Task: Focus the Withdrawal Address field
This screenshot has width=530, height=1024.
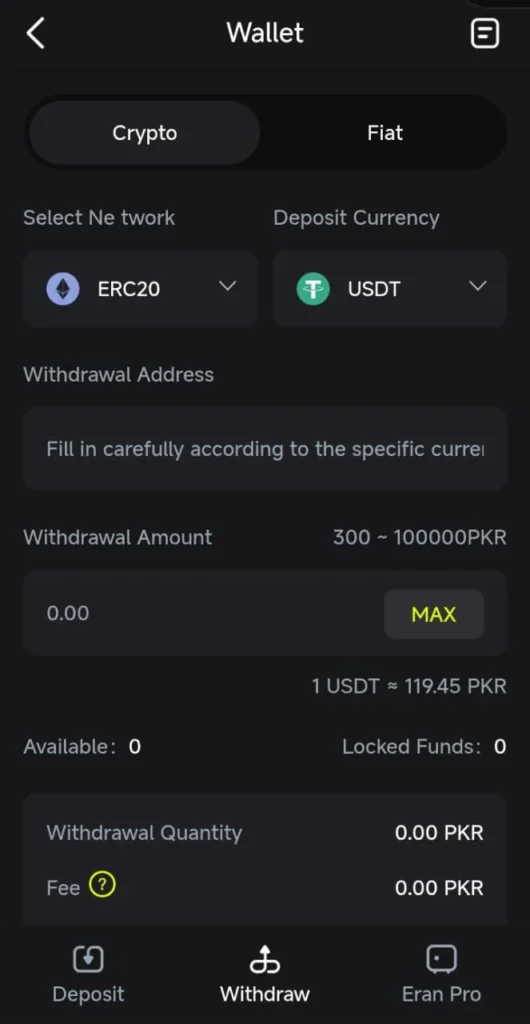Action: [x=265, y=449]
